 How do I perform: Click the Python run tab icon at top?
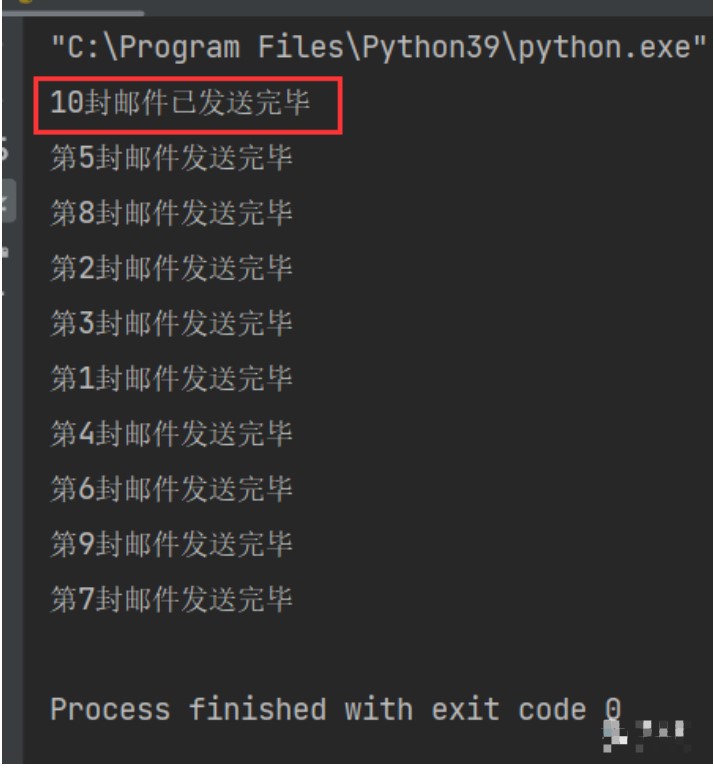(24, 3)
